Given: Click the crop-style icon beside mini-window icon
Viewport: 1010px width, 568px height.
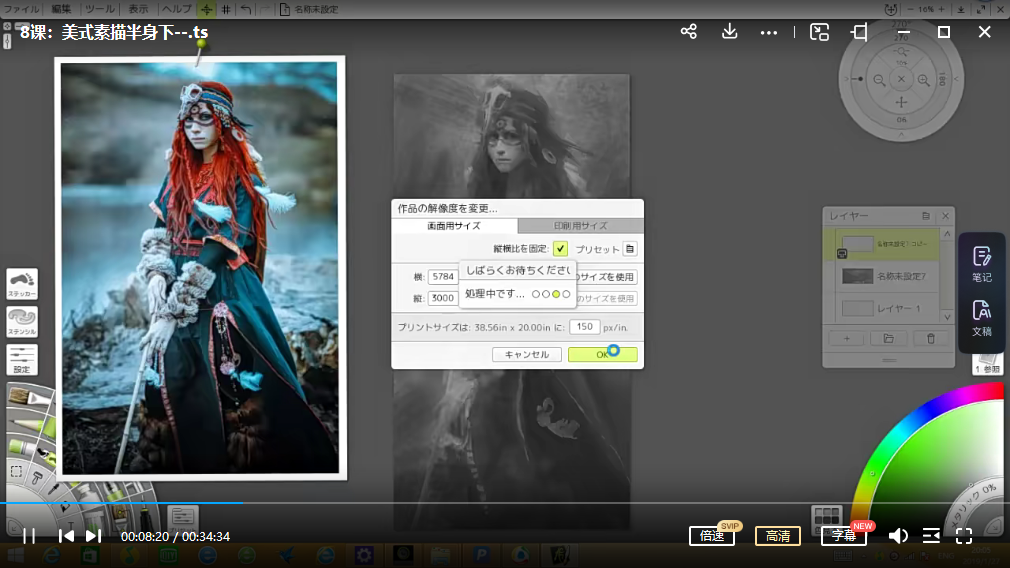Looking at the screenshot, I should click(x=859, y=32).
